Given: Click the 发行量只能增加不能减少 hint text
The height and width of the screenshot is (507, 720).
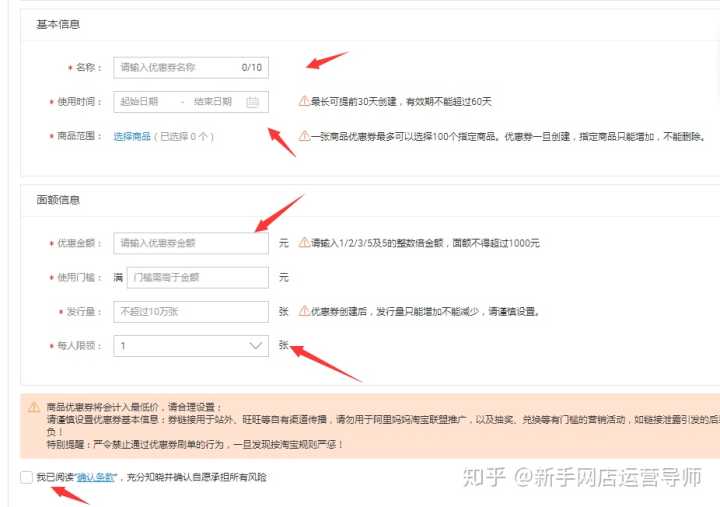Looking at the screenshot, I should coord(427,311).
